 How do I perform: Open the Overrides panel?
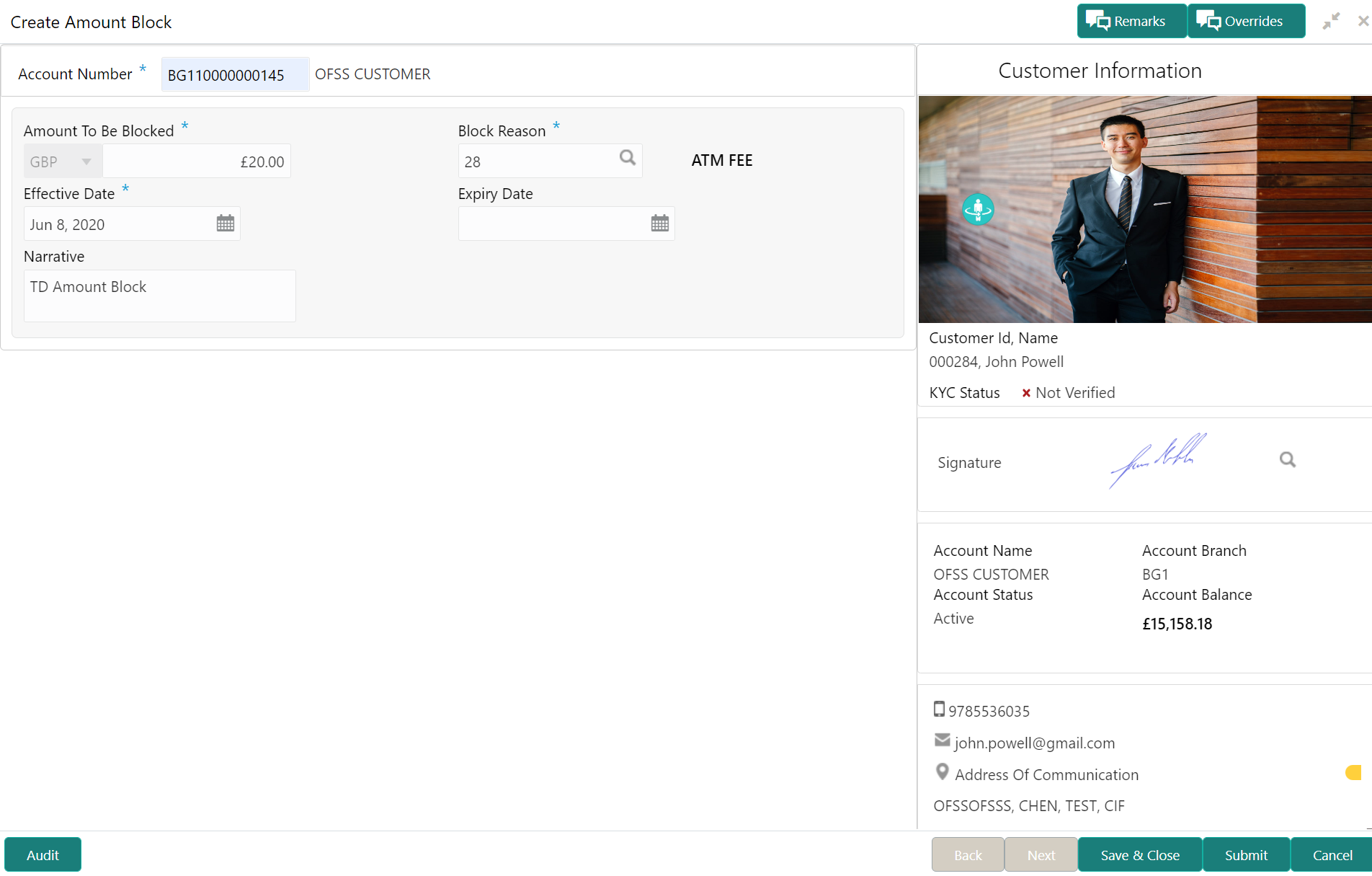point(1247,21)
